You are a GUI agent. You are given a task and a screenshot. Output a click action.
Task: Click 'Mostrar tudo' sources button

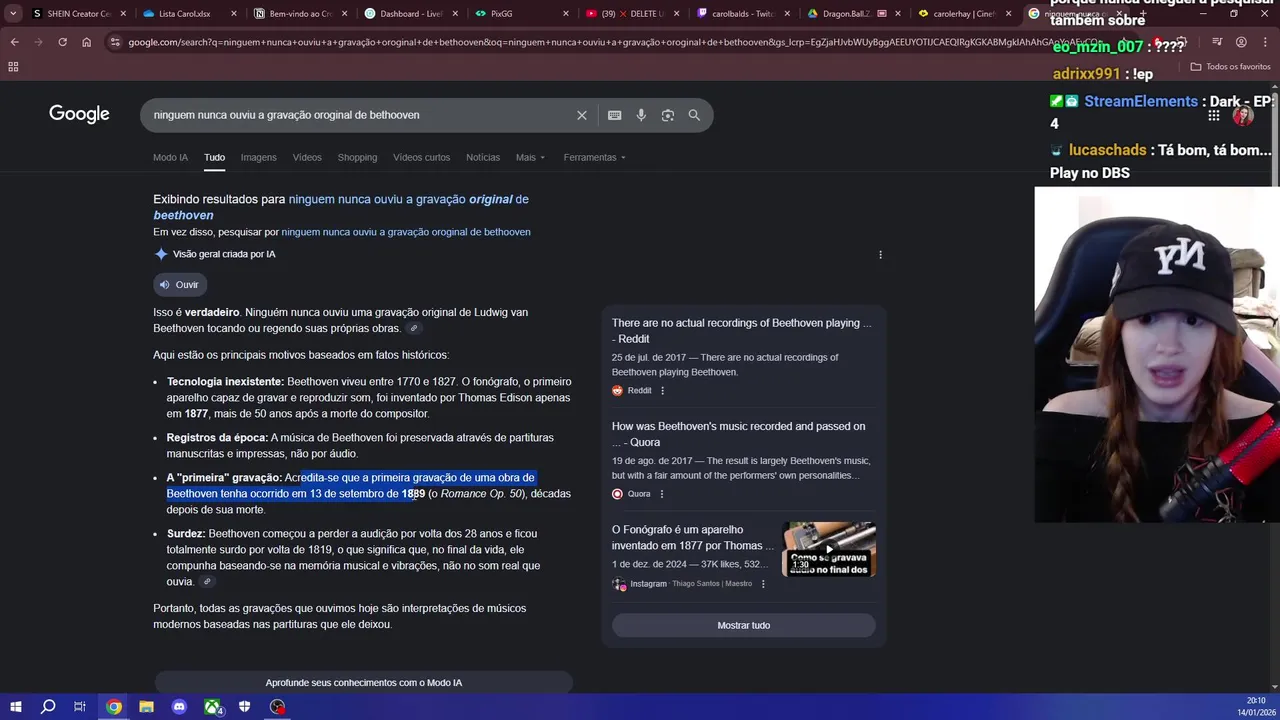(x=743, y=625)
